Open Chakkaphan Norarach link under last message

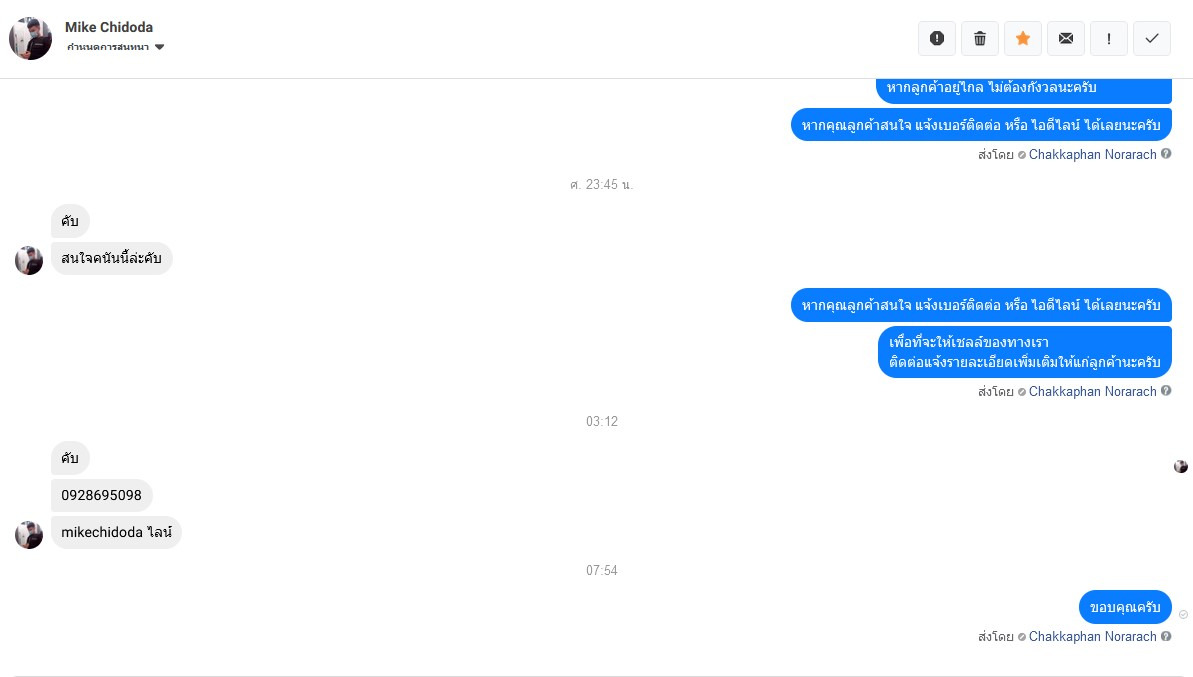click(1093, 637)
